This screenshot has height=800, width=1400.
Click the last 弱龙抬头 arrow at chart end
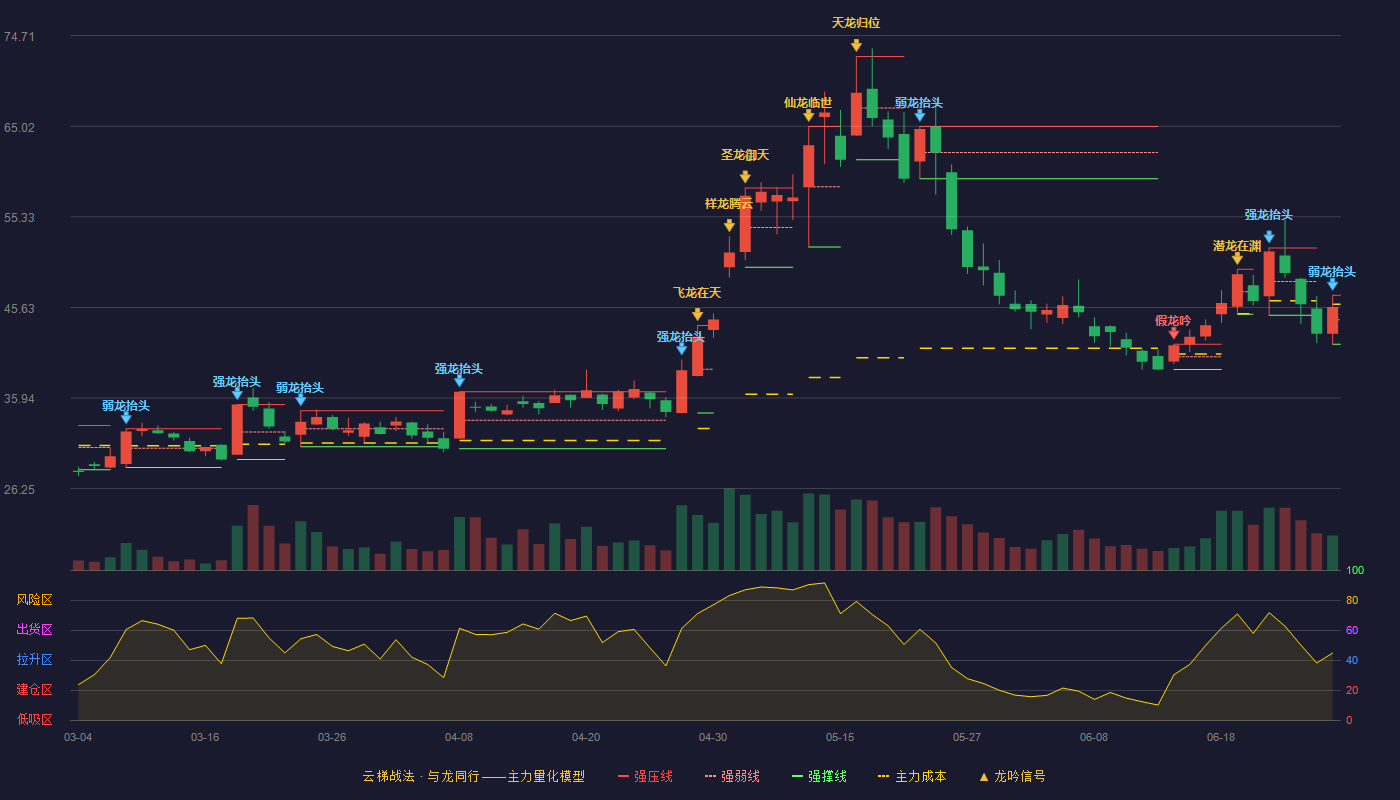click(1332, 284)
